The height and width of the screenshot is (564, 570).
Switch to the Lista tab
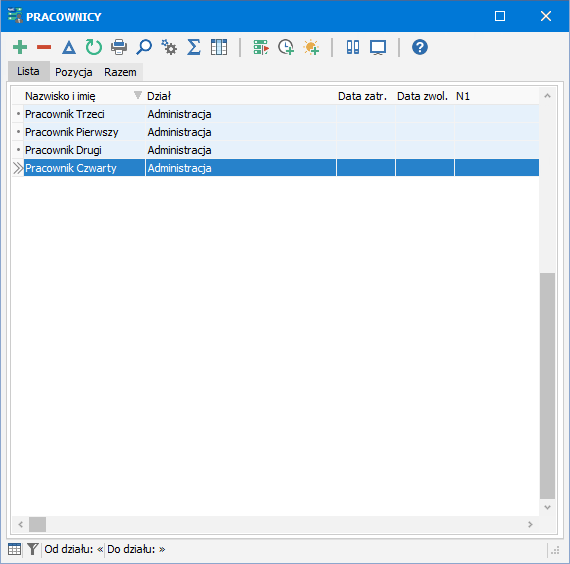[x=28, y=71]
